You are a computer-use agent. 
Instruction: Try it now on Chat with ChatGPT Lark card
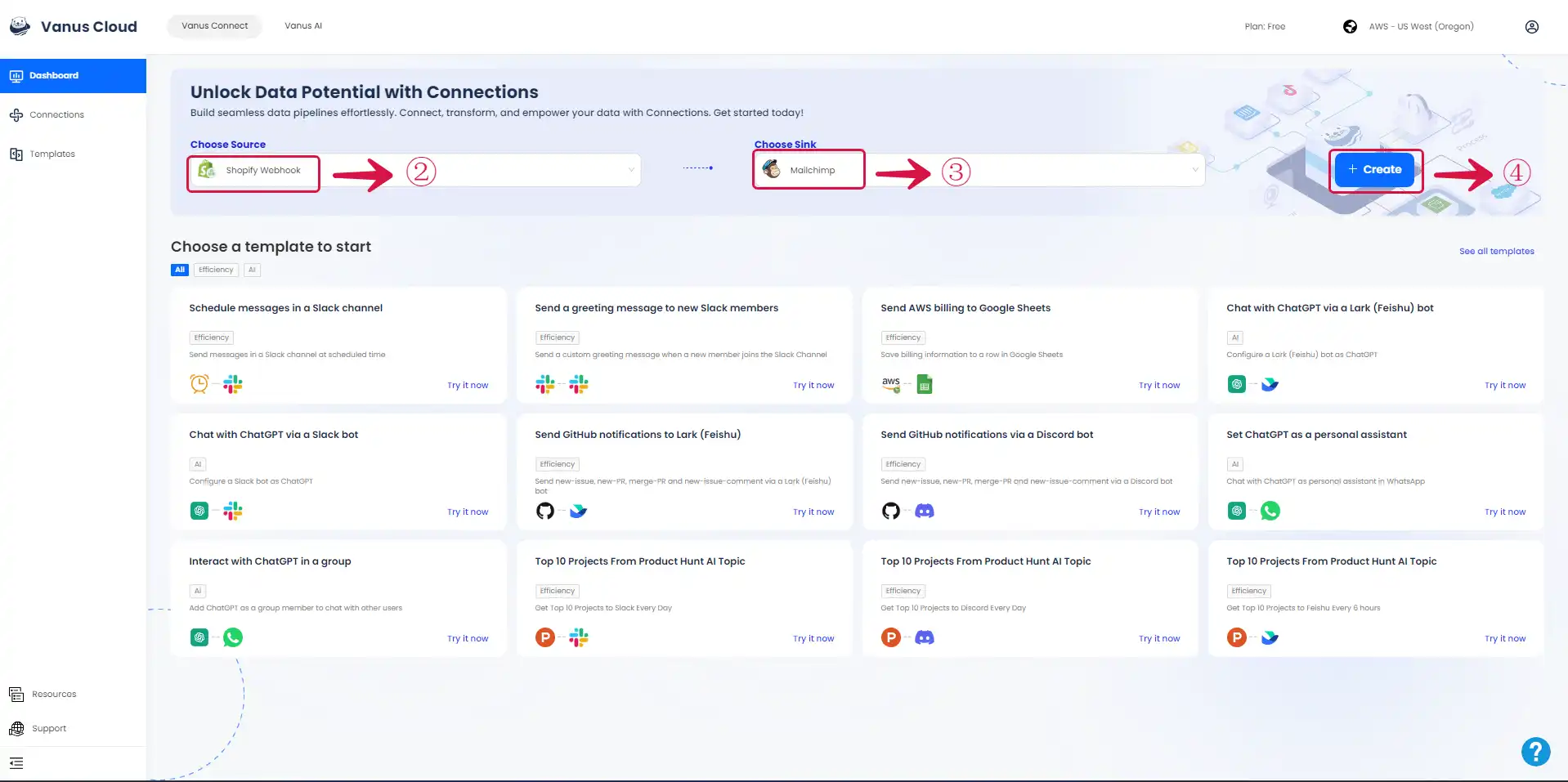pyautogui.click(x=1505, y=385)
